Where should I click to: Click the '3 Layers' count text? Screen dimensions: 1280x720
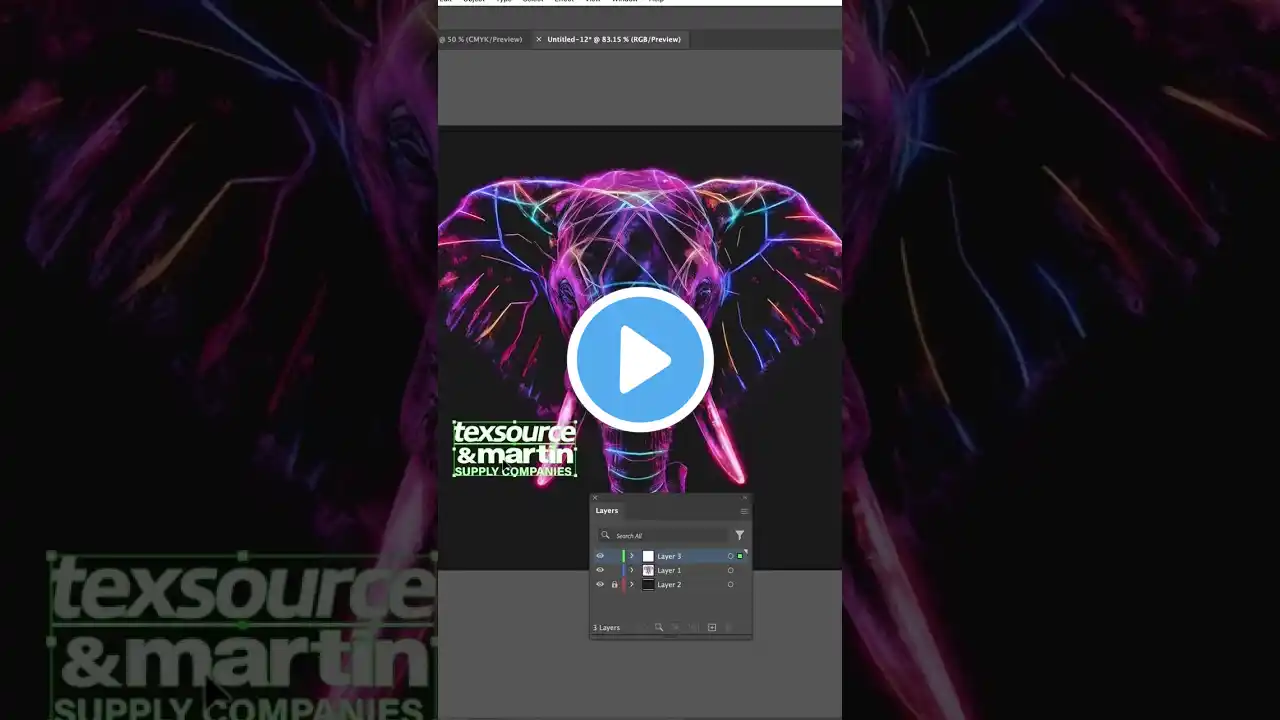click(607, 628)
